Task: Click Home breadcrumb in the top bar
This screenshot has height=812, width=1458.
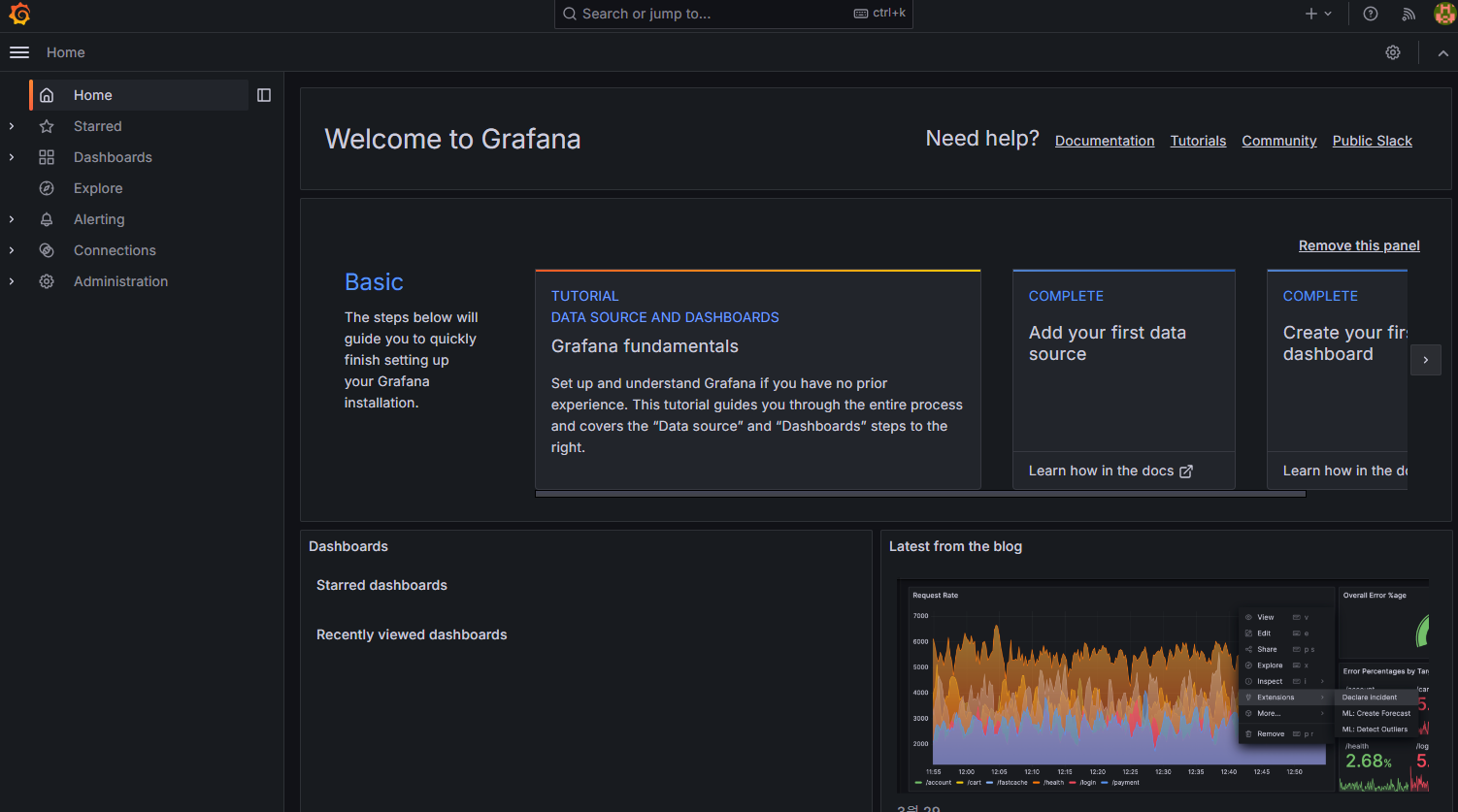Action: [x=66, y=52]
